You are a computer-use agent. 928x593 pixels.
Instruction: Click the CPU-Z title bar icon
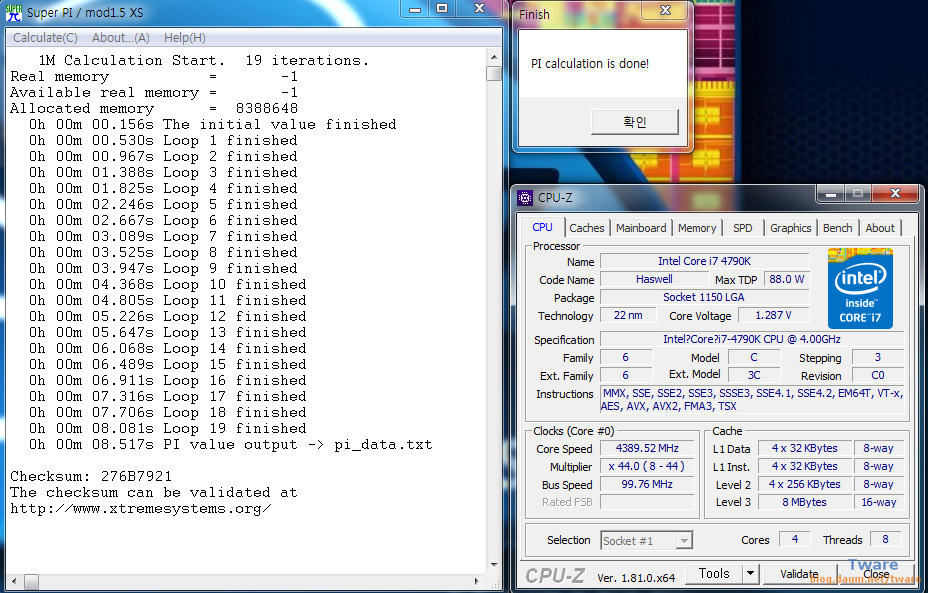(525, 198)
